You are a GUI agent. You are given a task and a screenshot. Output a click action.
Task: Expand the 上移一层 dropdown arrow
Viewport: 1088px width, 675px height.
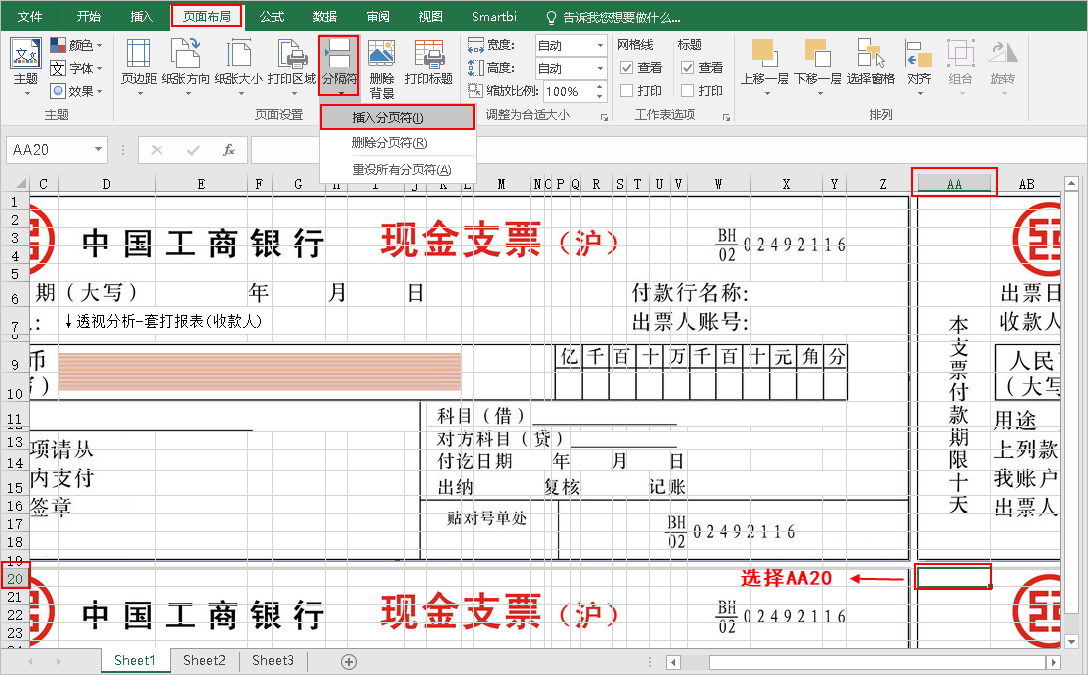coord(767,94)
